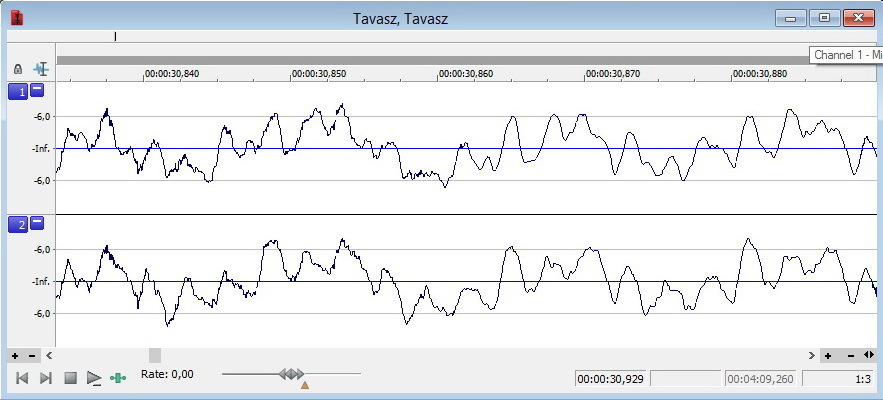The width and height of the screenshot is (883, 400).
Task: Click the empty selection end field
Action: coord(685,379)
